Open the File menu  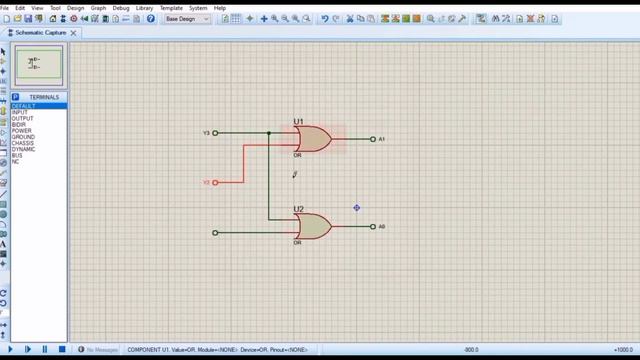[x=4, y=8]
